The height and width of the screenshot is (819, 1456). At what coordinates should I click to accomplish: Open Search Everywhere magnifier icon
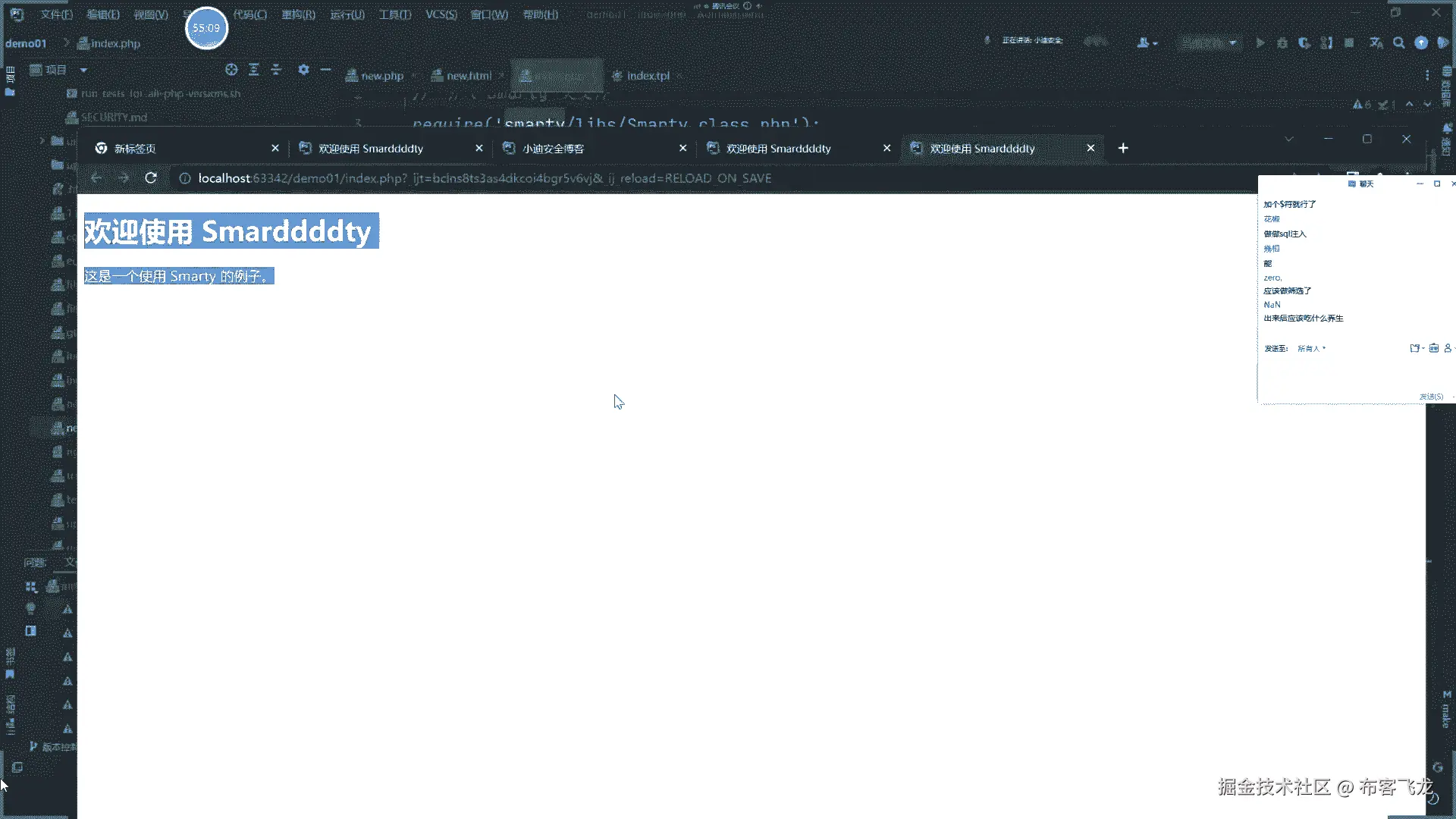coord(1399,43)
